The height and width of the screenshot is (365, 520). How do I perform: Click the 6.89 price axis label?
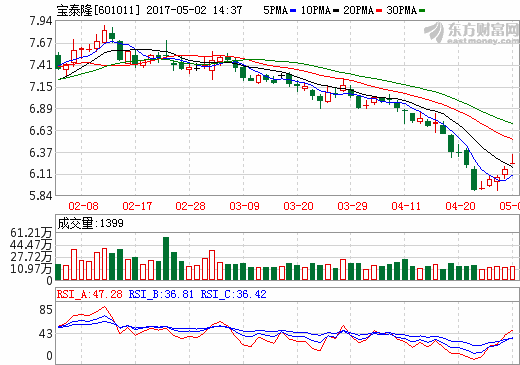point(41,109)
